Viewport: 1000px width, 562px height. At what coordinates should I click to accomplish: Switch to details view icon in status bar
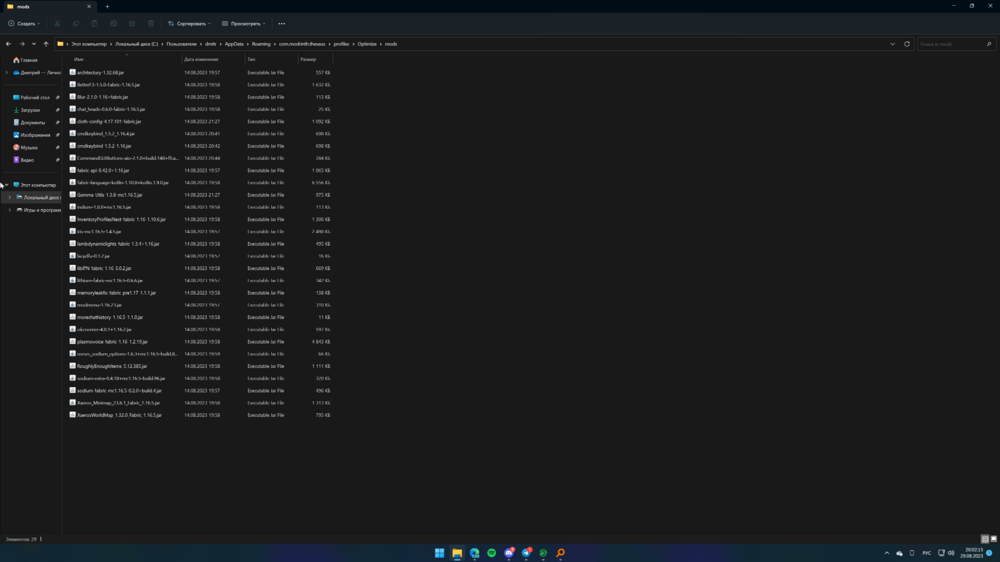985,539
